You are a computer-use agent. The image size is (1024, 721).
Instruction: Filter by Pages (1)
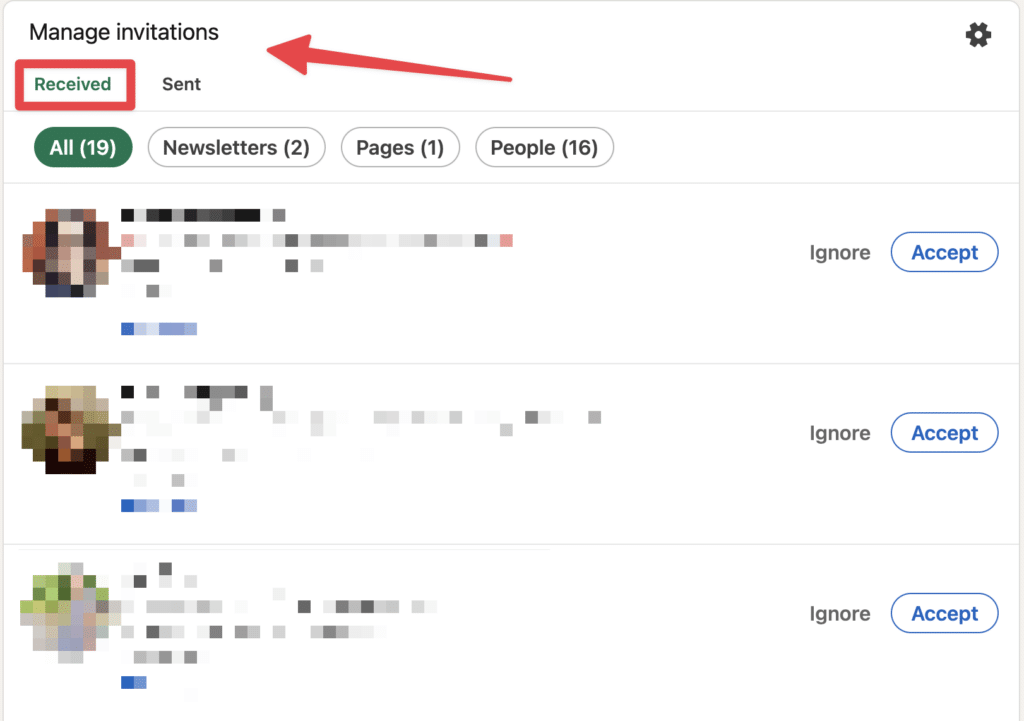coord(400,148)
